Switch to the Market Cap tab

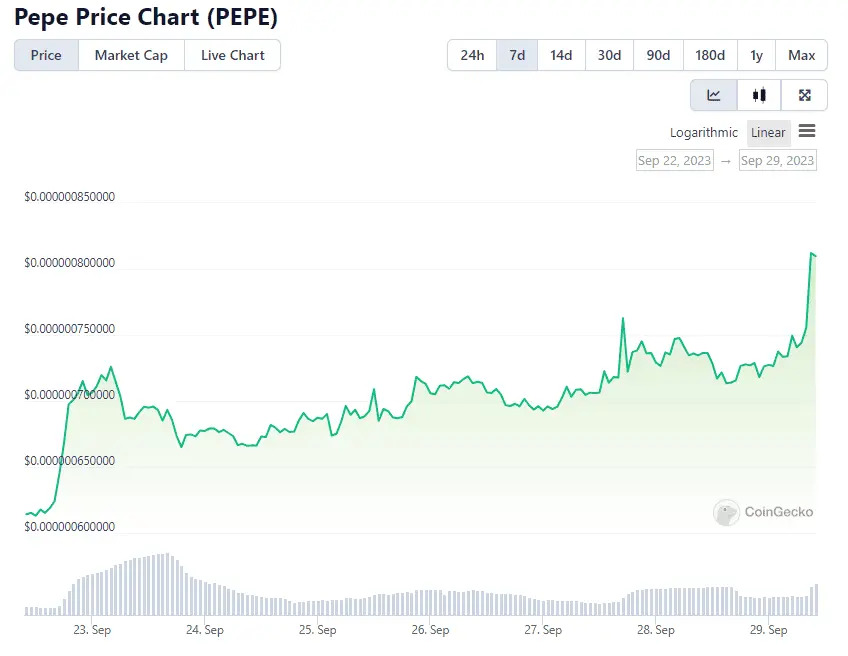click(131, 55)
